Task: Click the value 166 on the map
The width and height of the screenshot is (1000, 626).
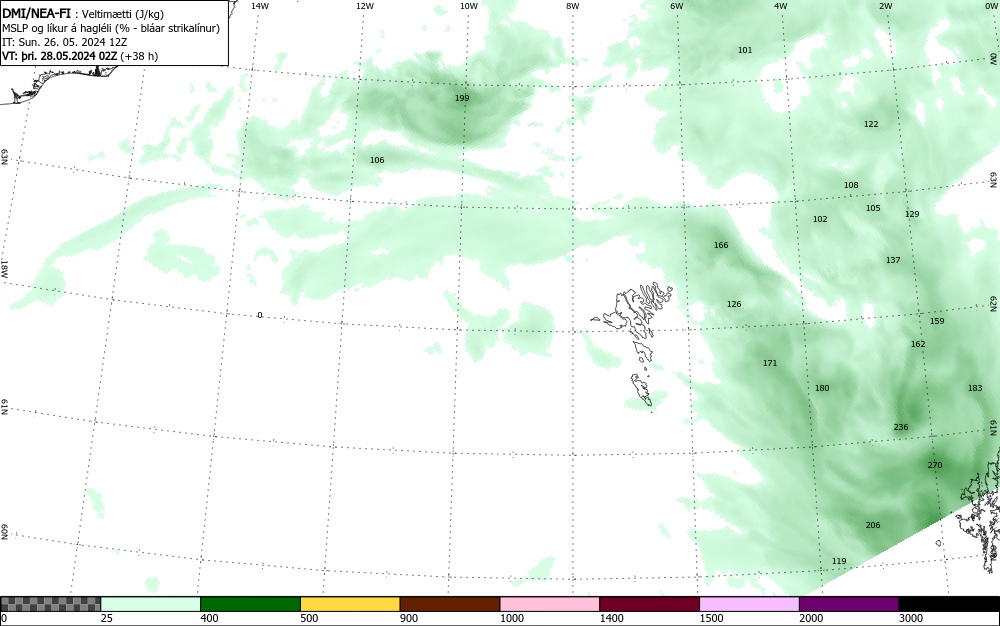Action: coord(721,245)
